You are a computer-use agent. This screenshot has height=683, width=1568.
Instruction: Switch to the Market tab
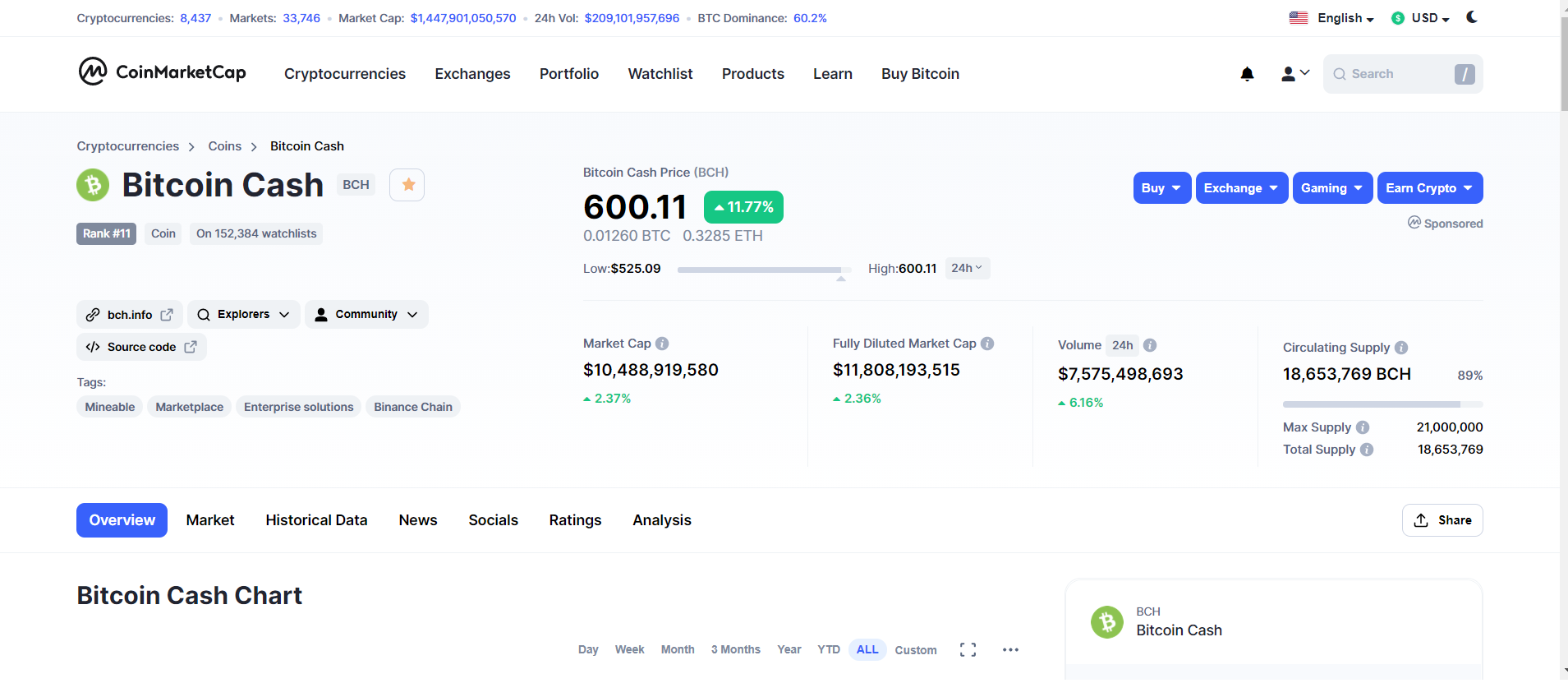point(210,520)
